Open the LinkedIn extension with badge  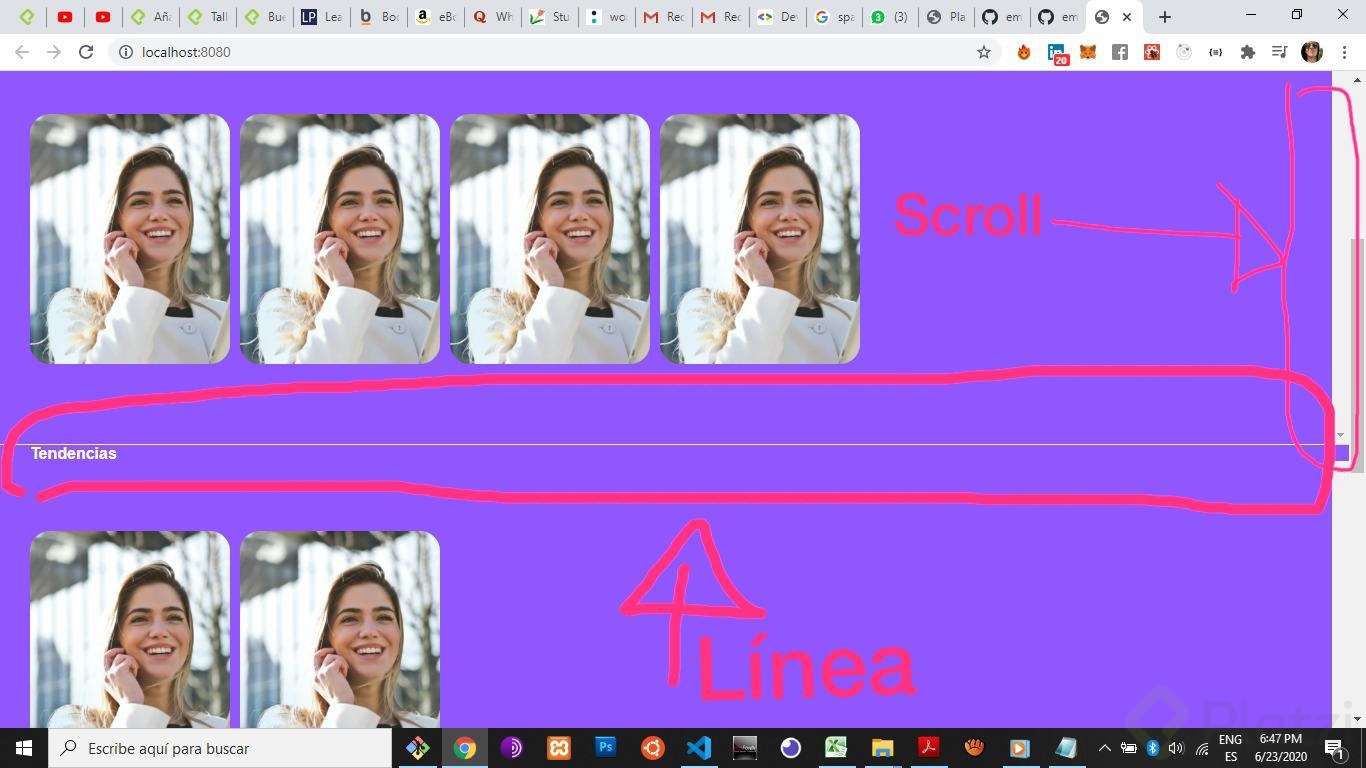pyautogui.click(x=1057, y=53)
